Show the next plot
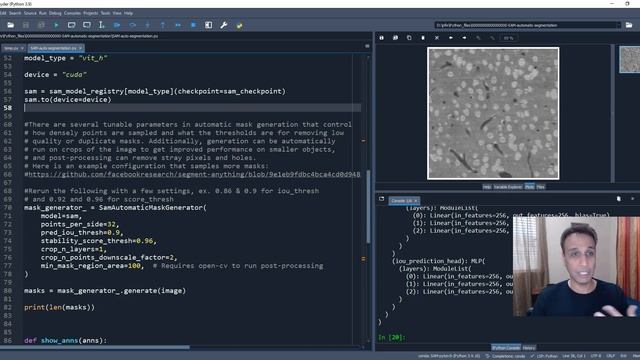 click(x=464, y=38)
